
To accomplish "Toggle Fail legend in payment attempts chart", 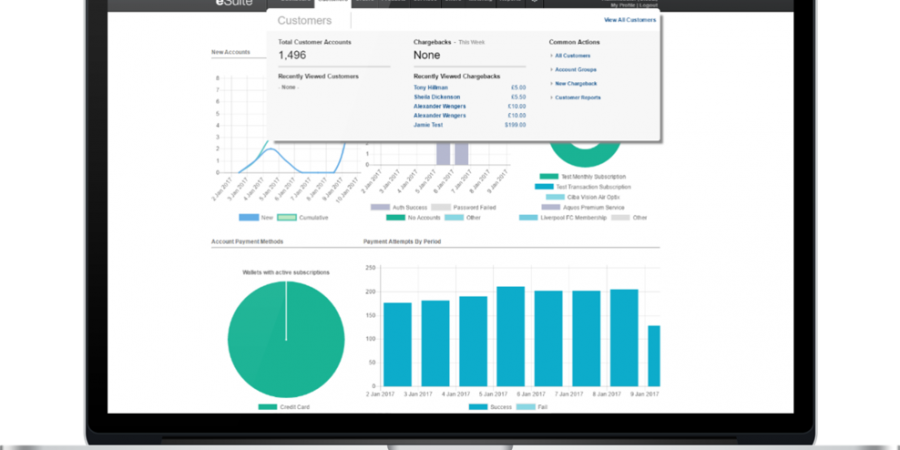I will pos(525,407).
